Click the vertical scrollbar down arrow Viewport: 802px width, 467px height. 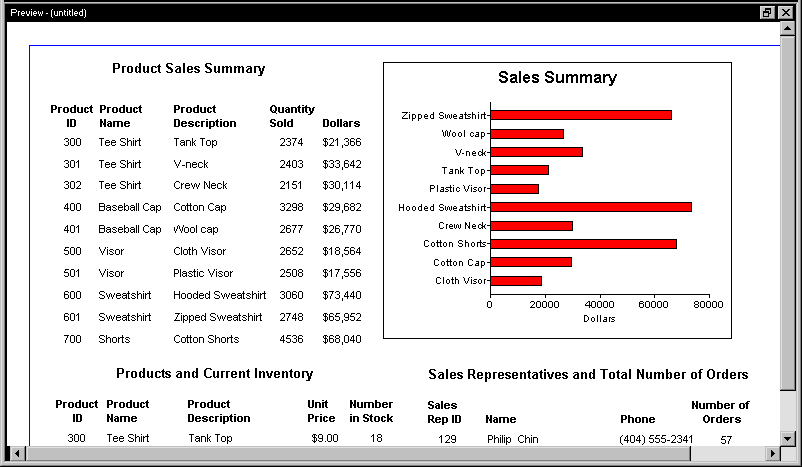(787, 438)
